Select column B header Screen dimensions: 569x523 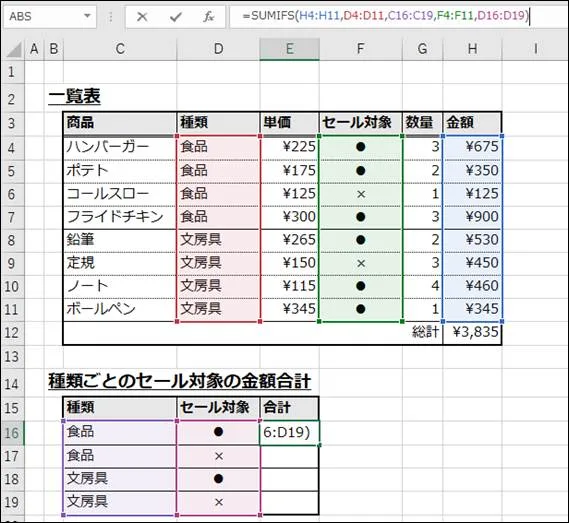tap(54, 49)
